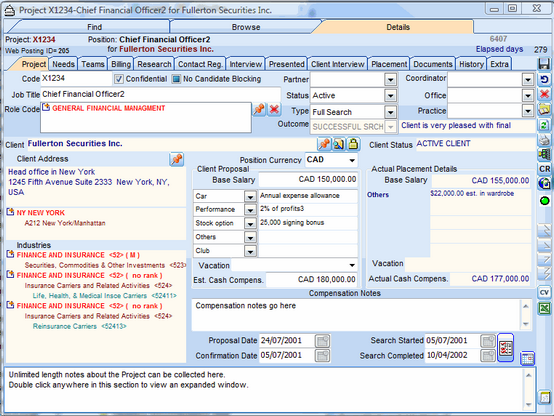Click the last navigation arrow button in right toolbar

pos(544,273)
